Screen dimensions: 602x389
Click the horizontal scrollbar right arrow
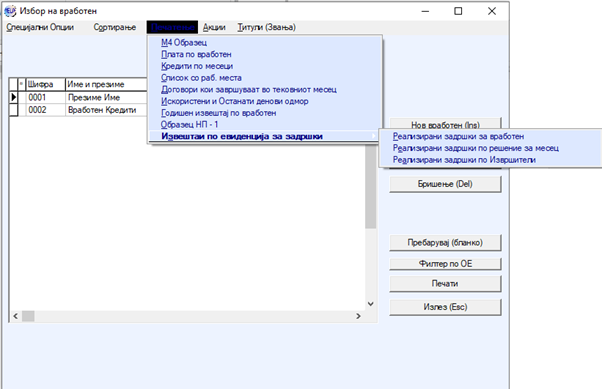click(x=358, y=316)
